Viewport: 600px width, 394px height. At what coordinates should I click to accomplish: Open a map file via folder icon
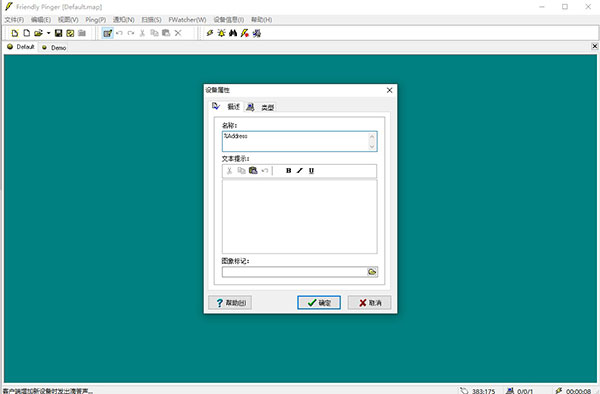[38, 33]
